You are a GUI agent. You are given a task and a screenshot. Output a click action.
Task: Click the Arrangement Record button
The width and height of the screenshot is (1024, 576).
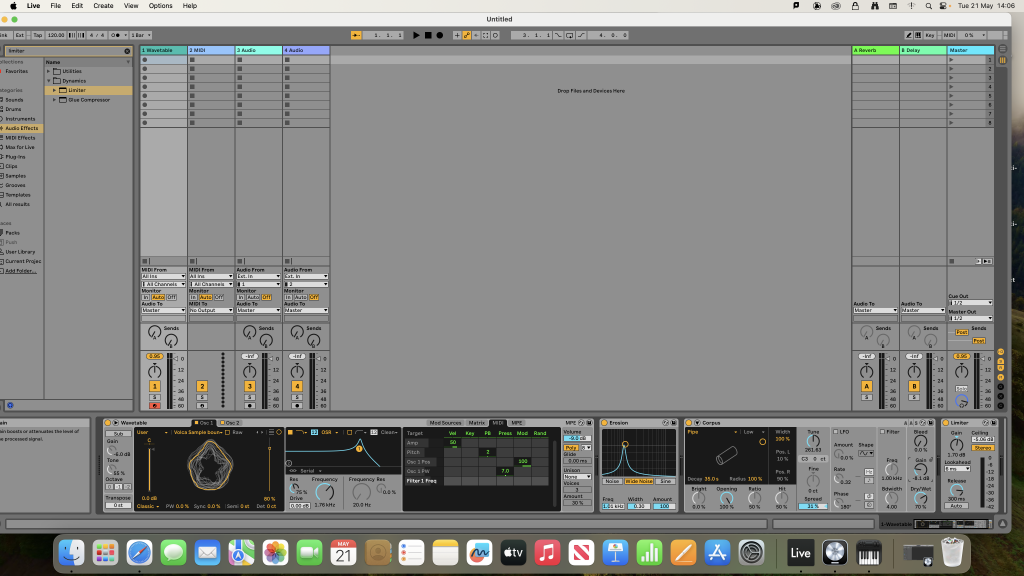point(440,35)
